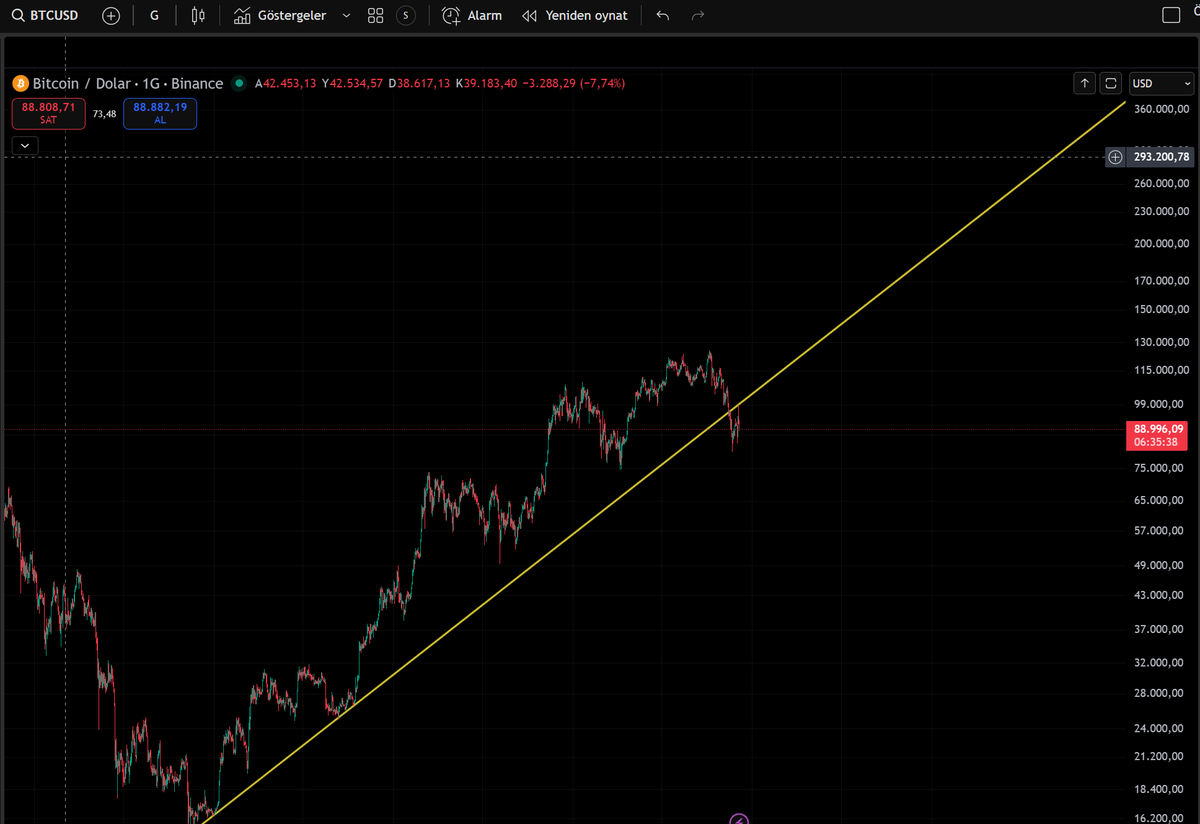The width and height of the screenshot is (1200, 824).
Task: Open the USD currency dropdown
Action: tap(1161, 83)
